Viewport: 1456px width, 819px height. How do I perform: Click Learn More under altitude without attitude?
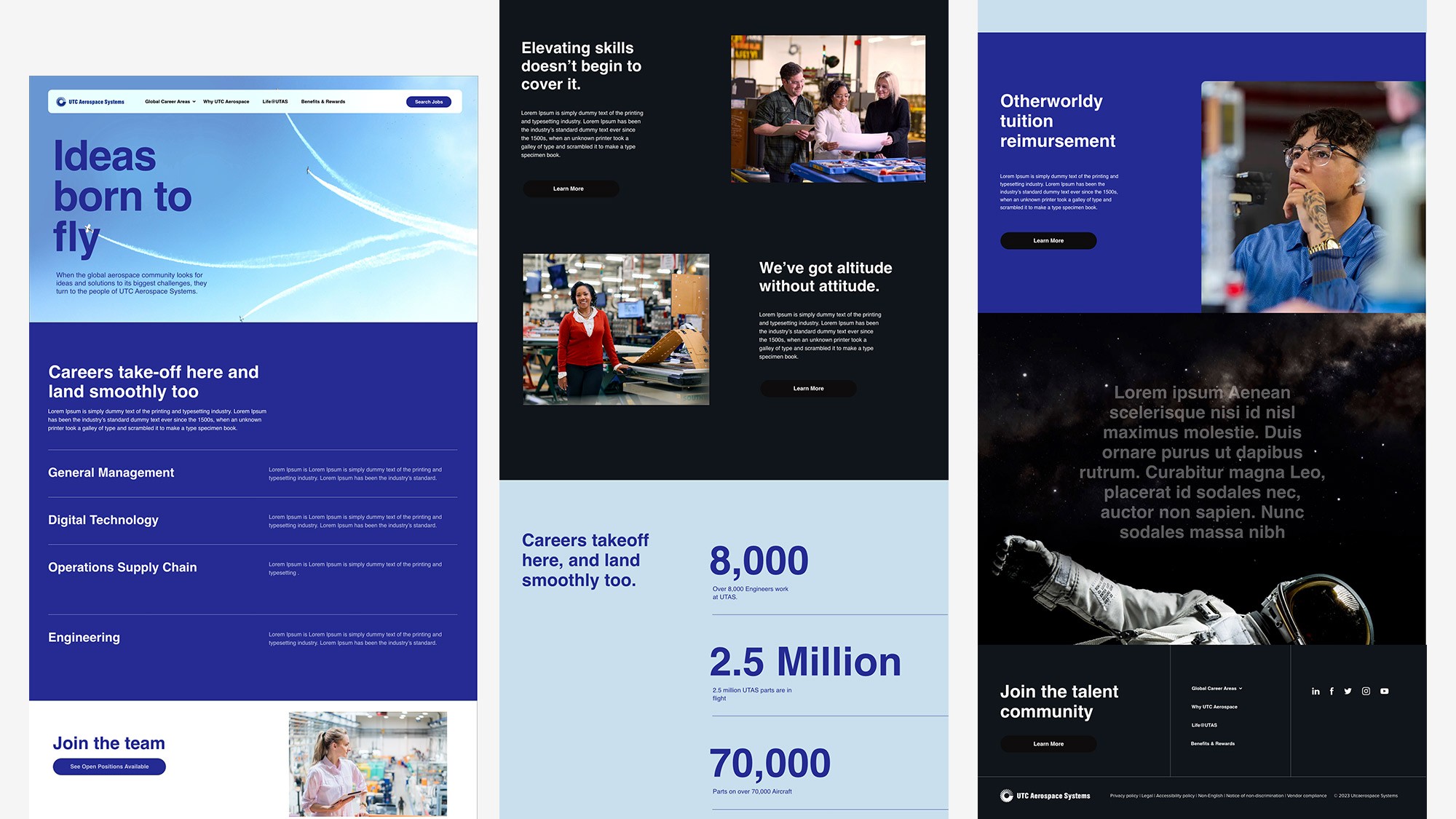808,389
